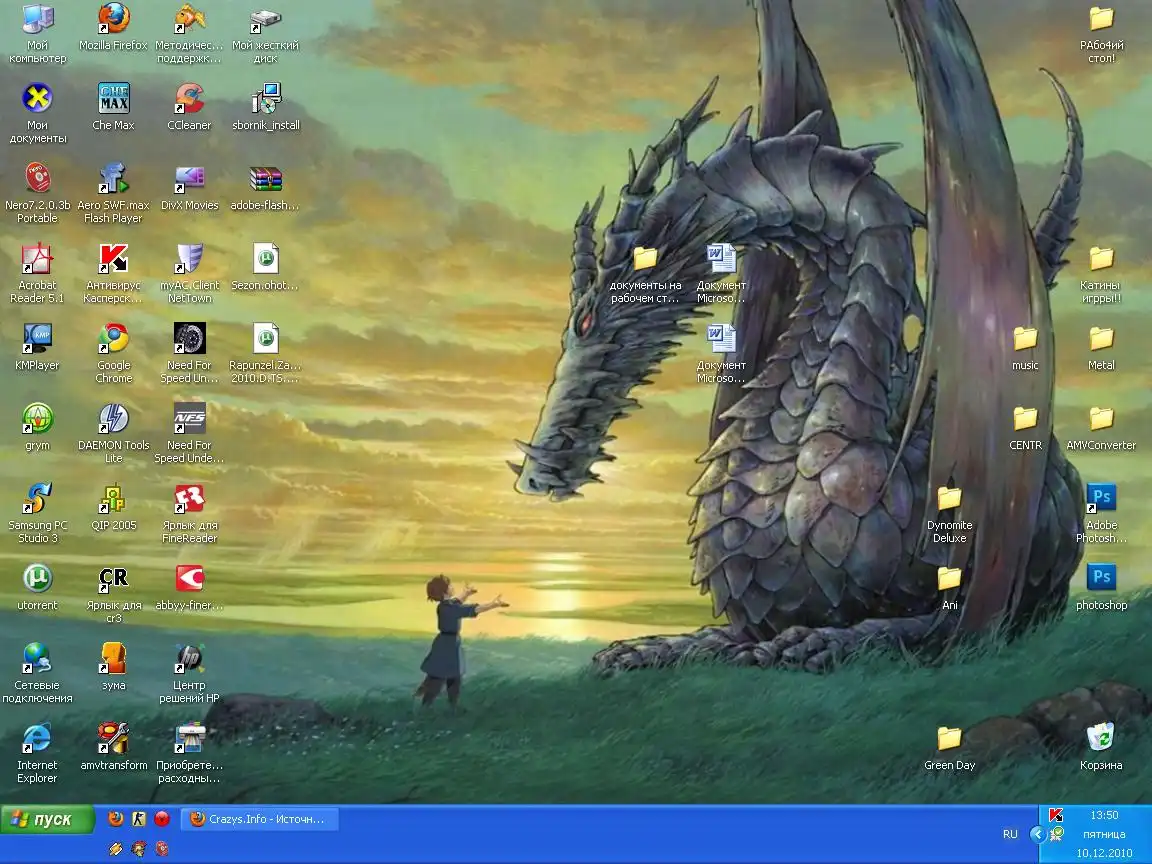
Task: Open Mozilla Firefox desktop shortcut
Action: coord(113,19)
